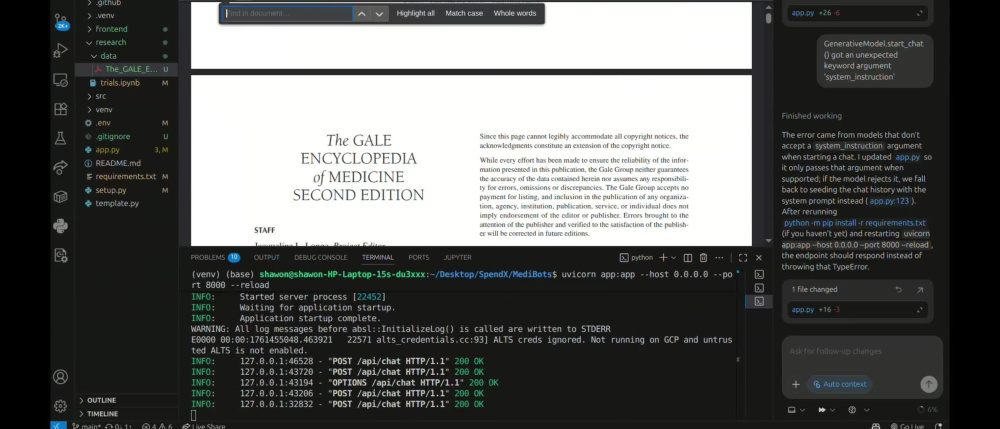
Task: Click Go Live in status bar
Action: tap(906, 426)
